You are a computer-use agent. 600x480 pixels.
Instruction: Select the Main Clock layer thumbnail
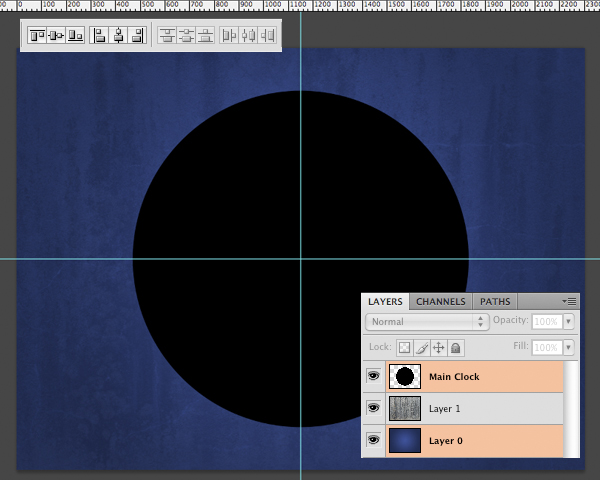point(405,377)
